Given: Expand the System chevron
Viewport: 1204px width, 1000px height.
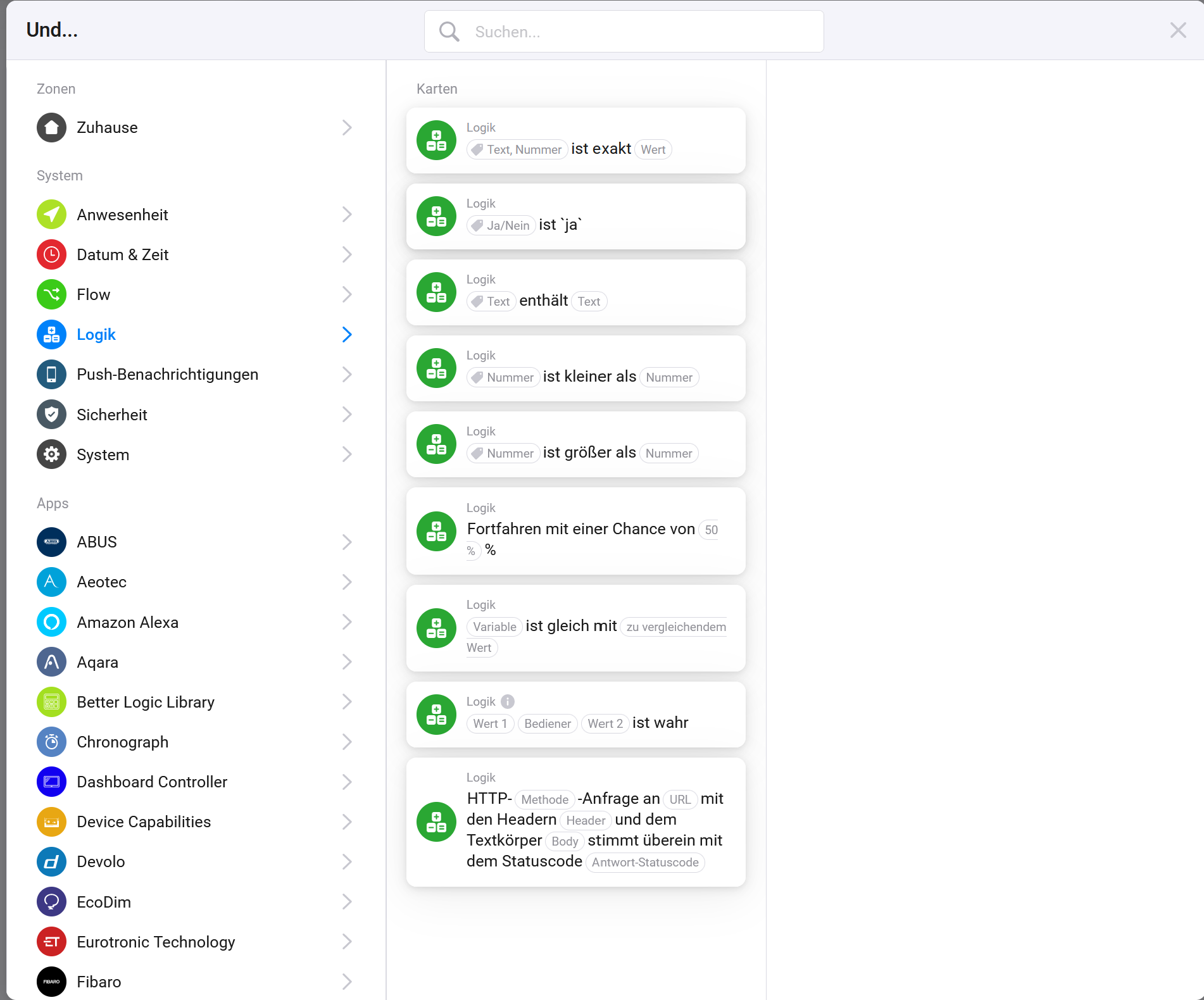Looking at the screenshot, I should coord(347,454).
